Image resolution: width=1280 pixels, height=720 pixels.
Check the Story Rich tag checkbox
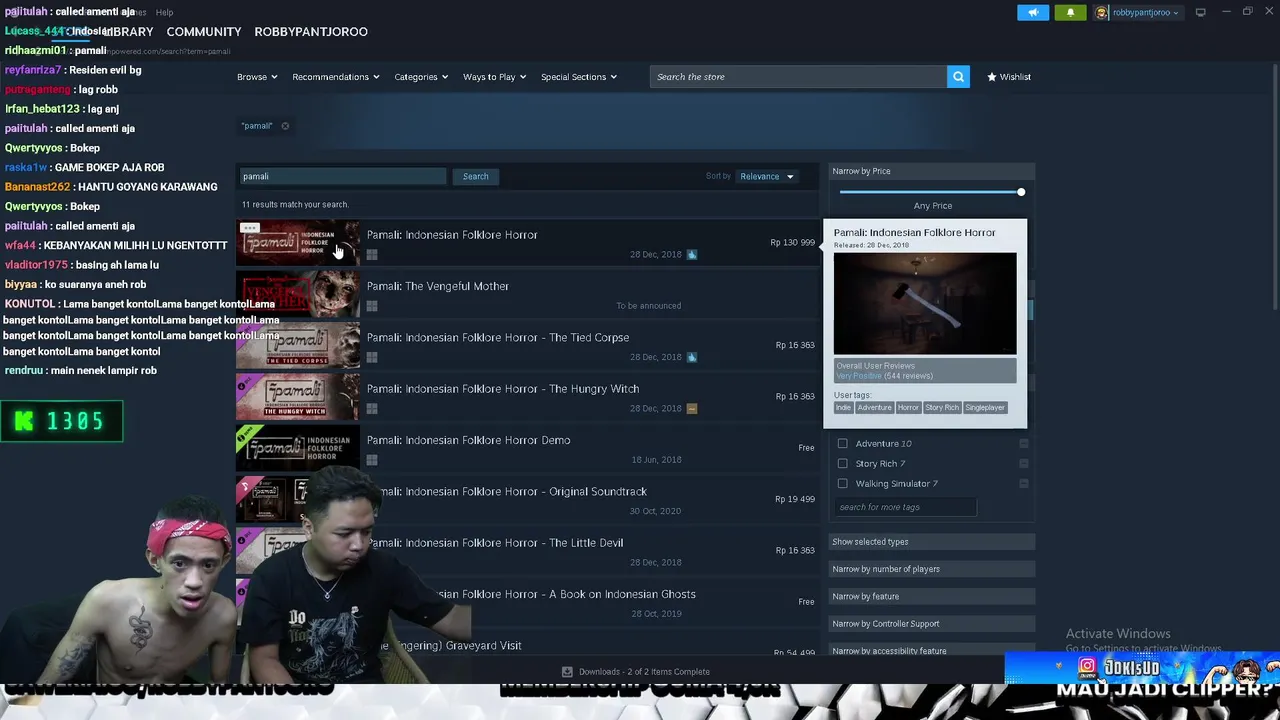(842, 463)
